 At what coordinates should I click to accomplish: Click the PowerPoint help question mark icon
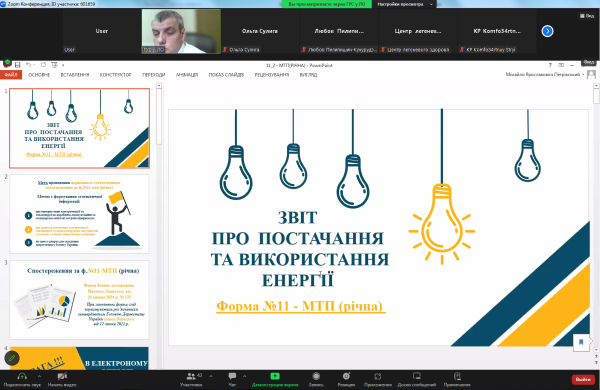pos(550,65)
